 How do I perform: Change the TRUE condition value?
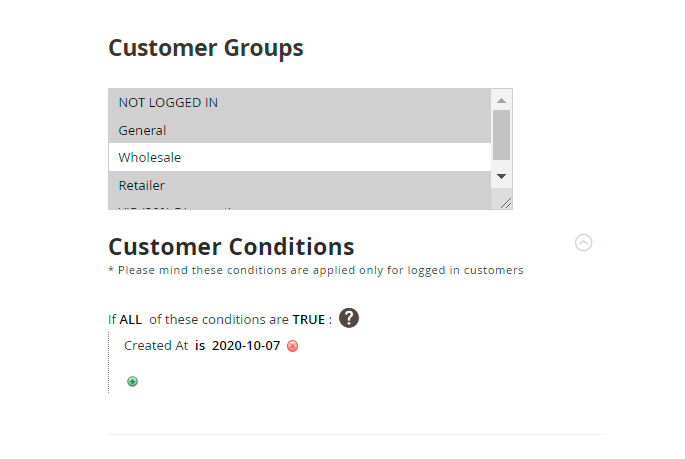(x=309, y=320)
